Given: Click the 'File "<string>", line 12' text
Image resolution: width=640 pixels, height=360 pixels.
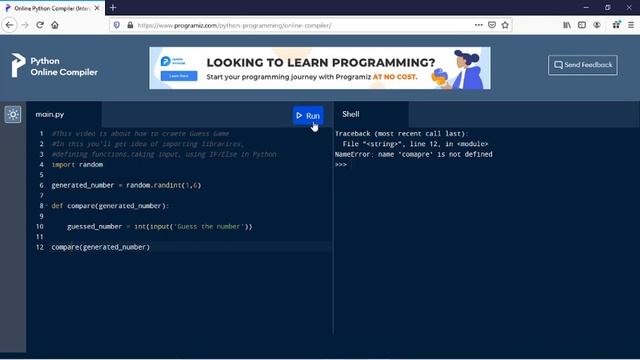Looking at the screenshot, I should point(415,144).
